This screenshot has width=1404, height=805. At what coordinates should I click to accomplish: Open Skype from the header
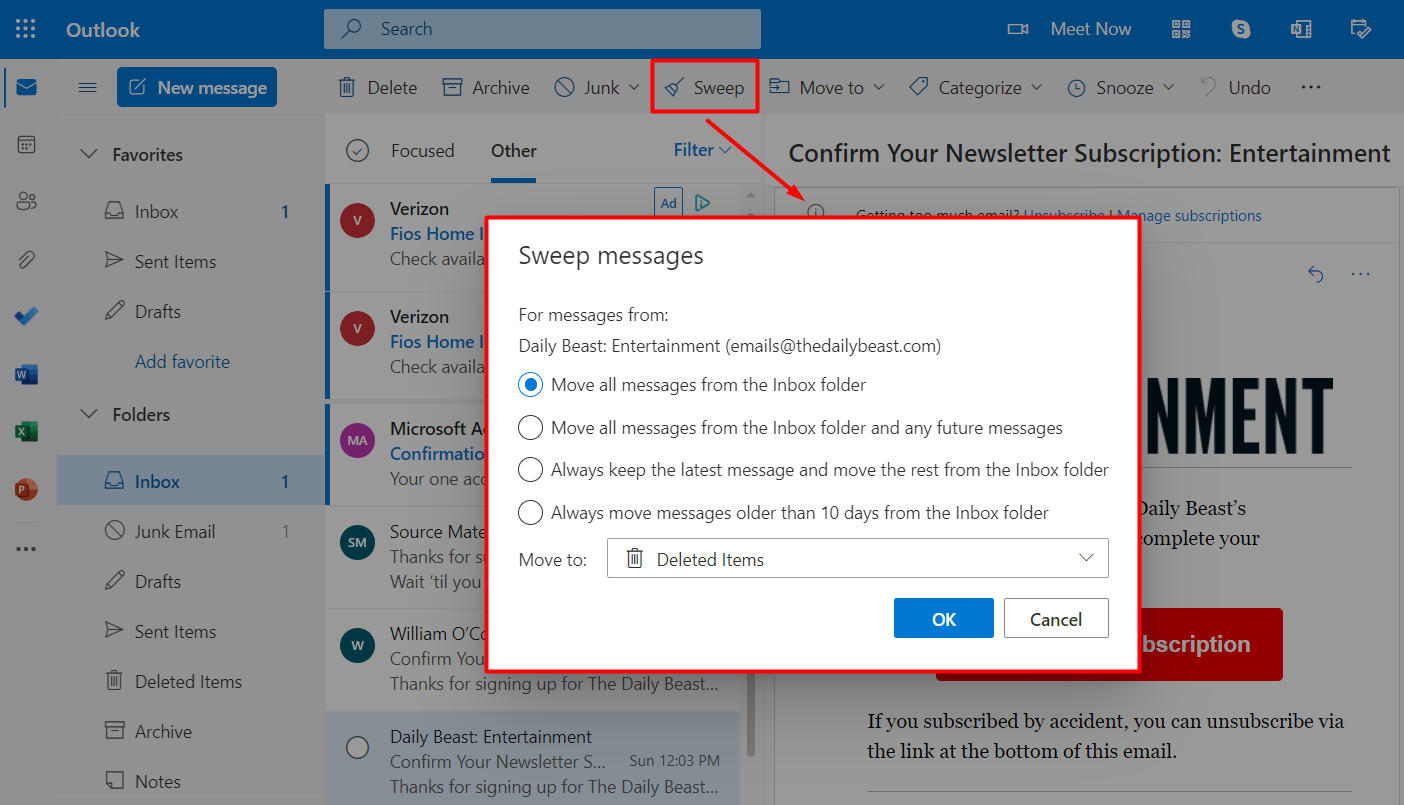pyautogui.click(x=1241, y=29)
